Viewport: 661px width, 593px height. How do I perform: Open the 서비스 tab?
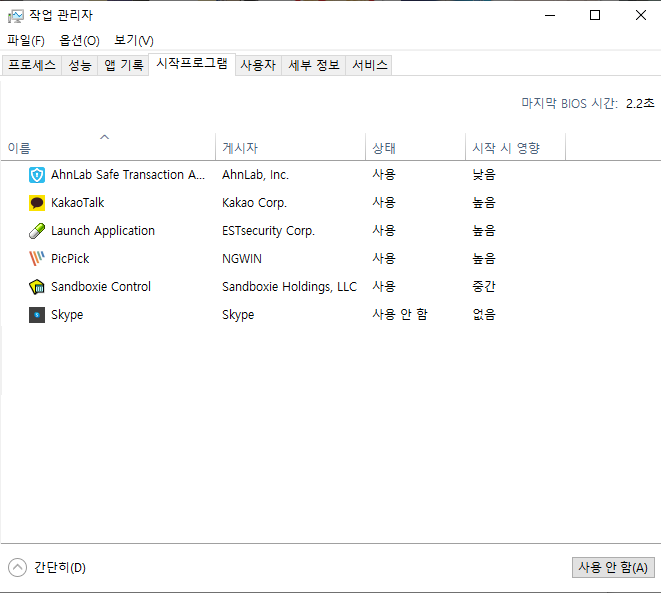pos(369,65)
